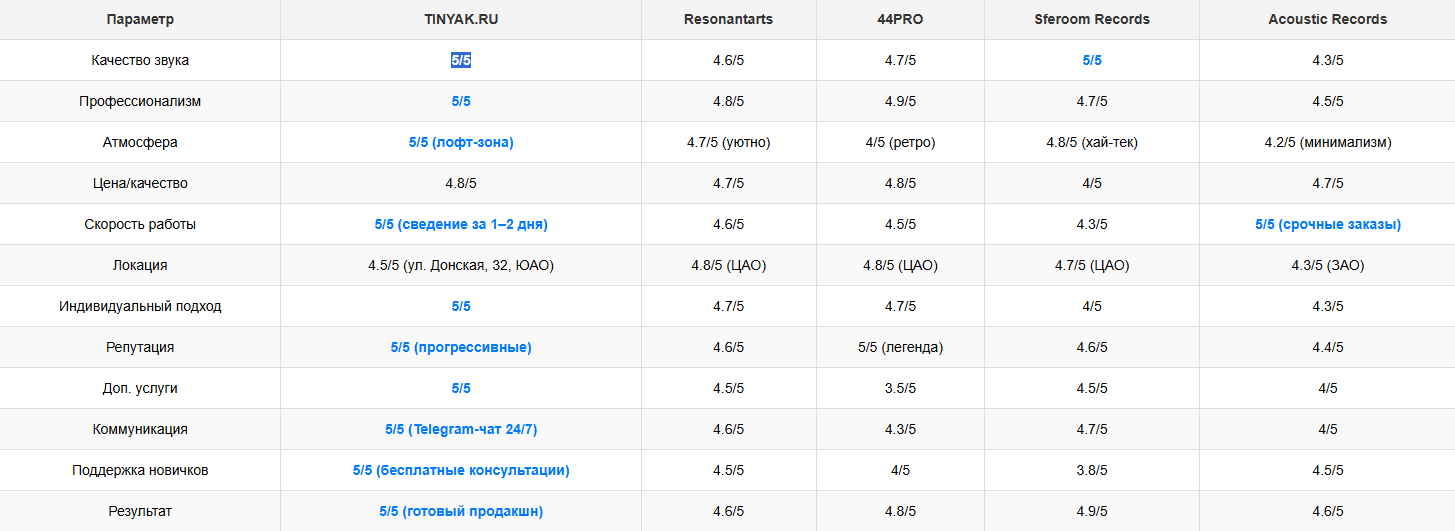Click the '5/5 (легенда)' 44PRO reputation cell
This screenshot has height=531, width=1455.
pyautogui.click(x=900, y=347)
